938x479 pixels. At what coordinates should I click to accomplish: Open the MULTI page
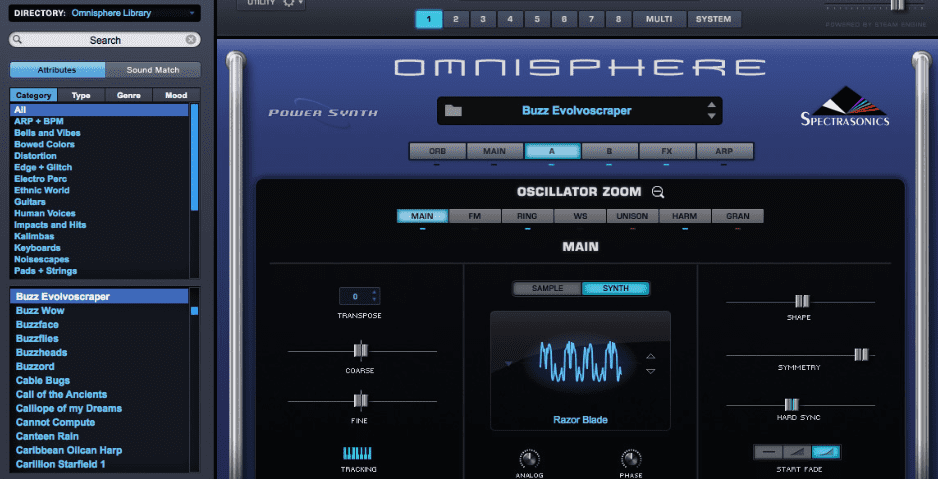point(659,19)
